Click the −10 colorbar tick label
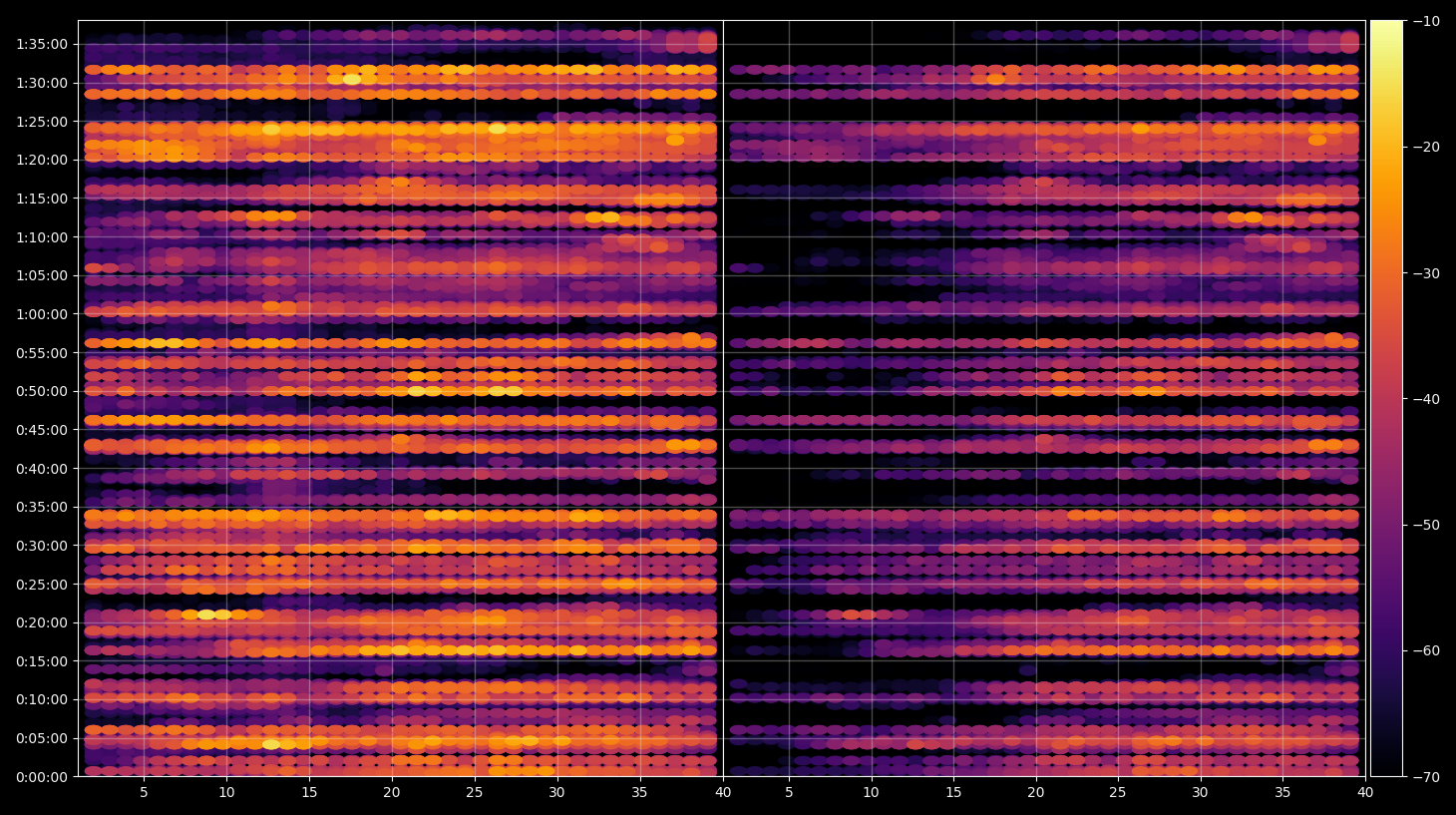Image resolution: width=1456 pixels, height=815 pixels. [1426, 21]
